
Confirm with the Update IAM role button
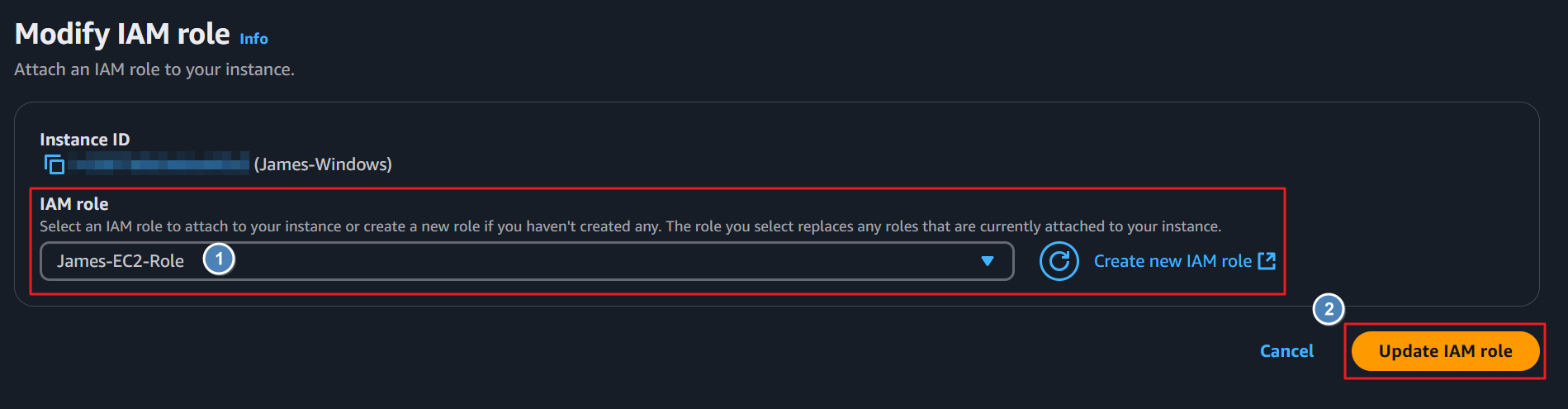(x=1445, y=351)
